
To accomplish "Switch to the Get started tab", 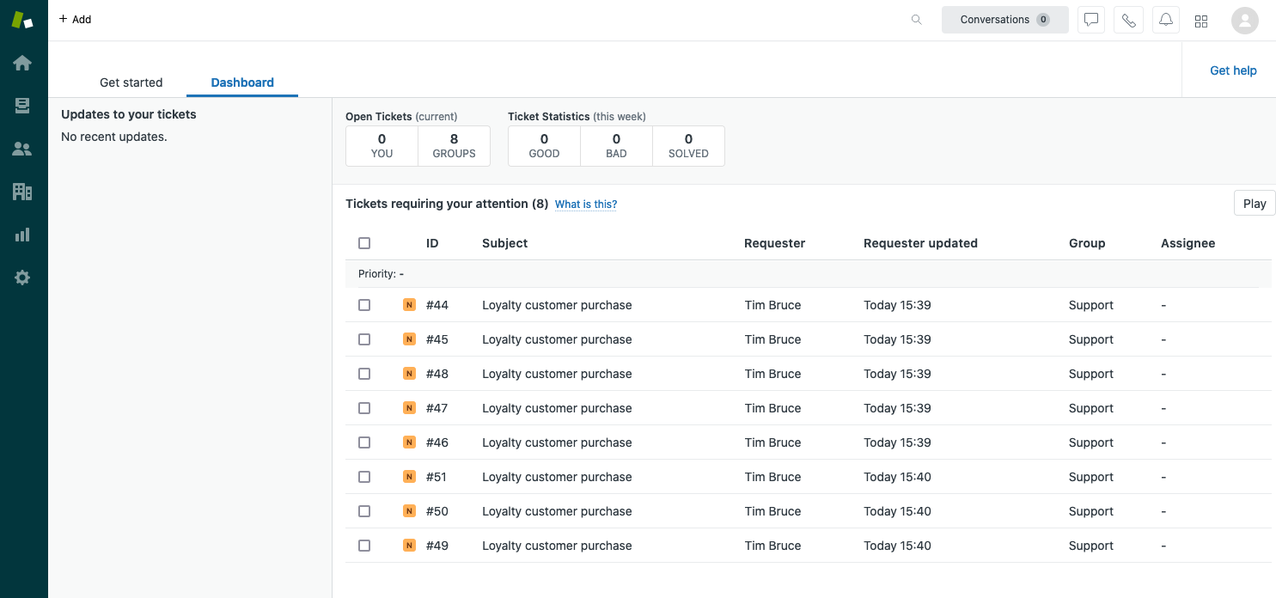I will 131,83.
